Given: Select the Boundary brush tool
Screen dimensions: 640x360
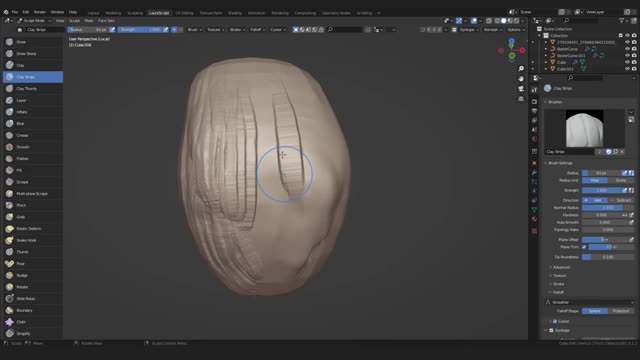Looking at the screenshot, I should (x=33, y=310).
